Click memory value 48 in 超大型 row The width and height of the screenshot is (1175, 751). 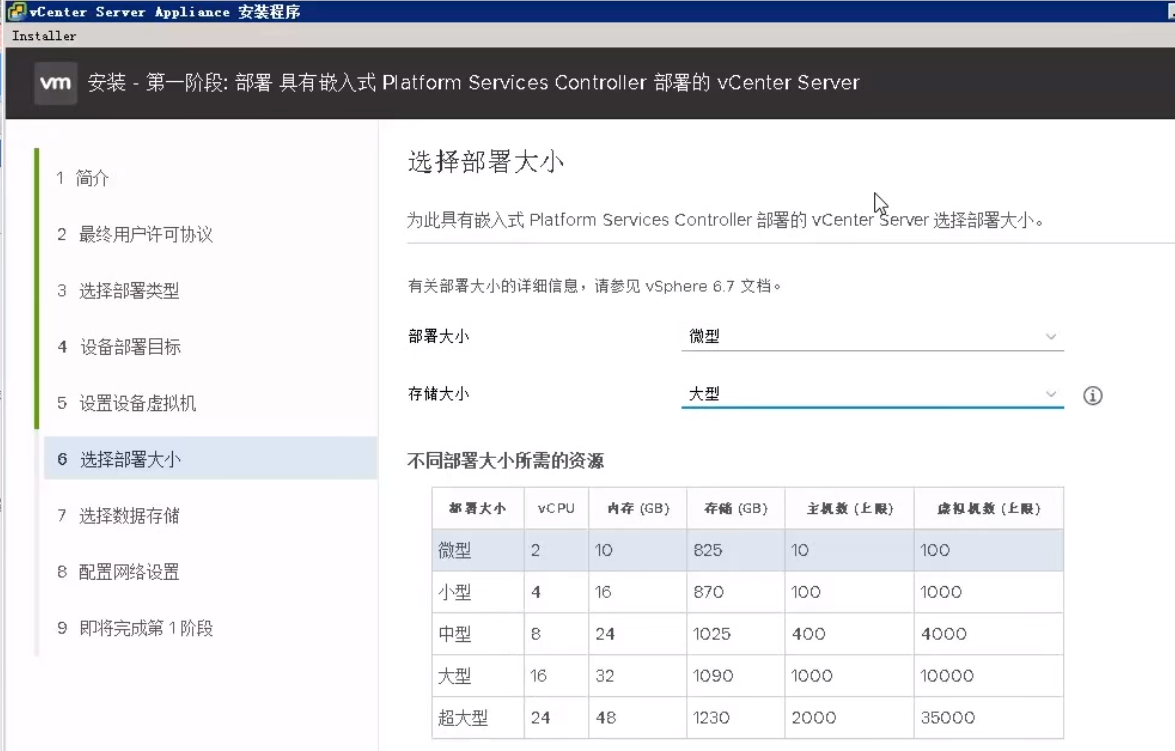(605, 718)
